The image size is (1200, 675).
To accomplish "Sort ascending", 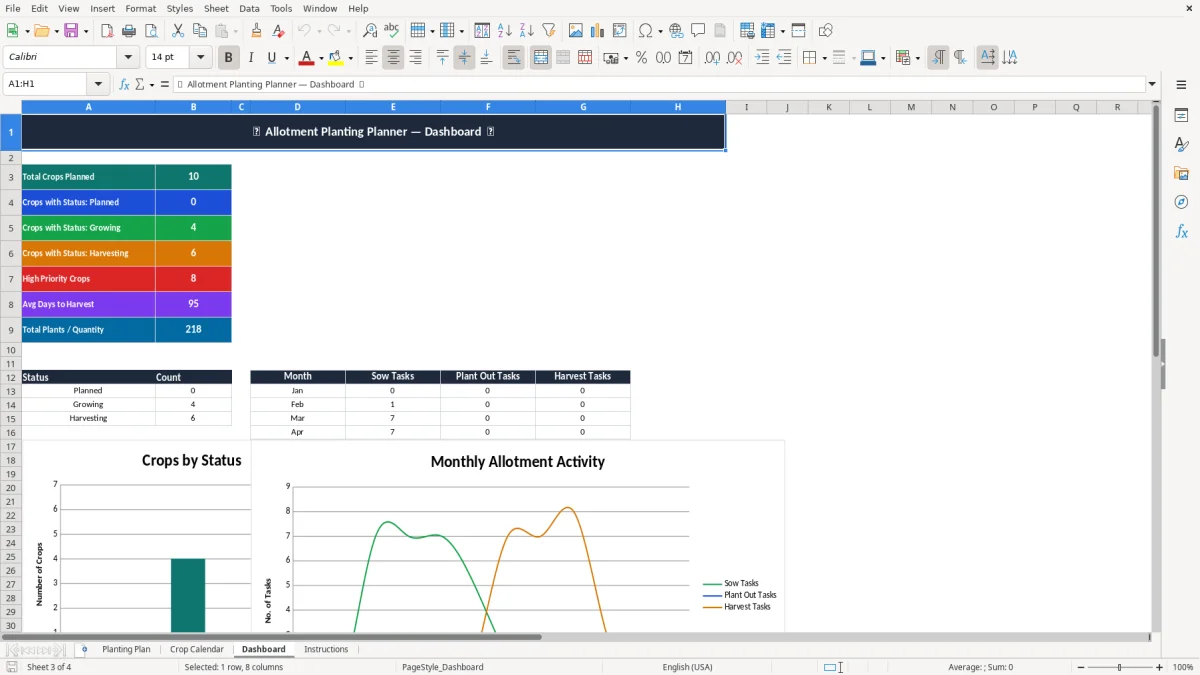I will (x=504, y=31).
